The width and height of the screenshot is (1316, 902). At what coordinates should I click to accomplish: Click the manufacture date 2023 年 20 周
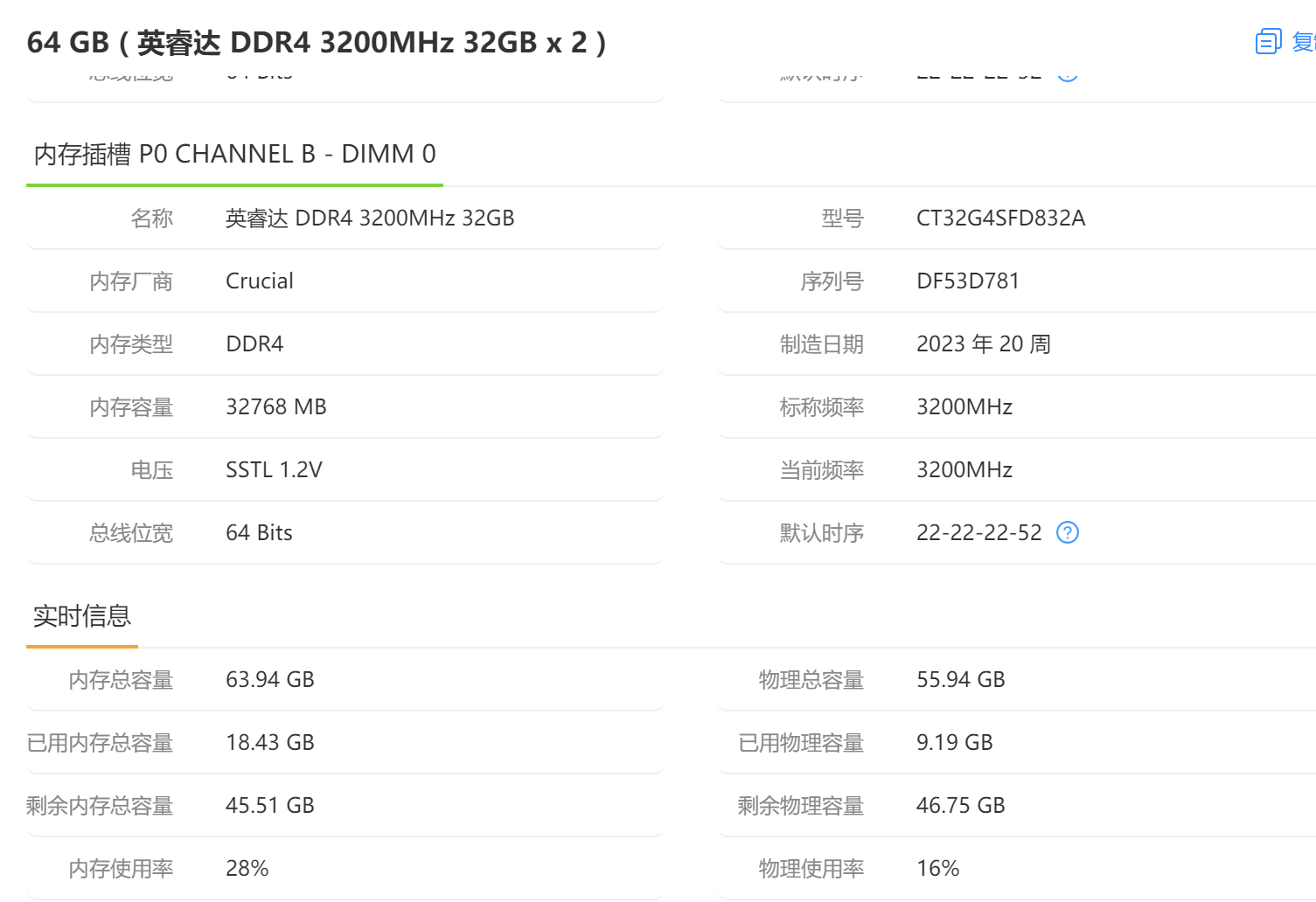tap(983, 343)
